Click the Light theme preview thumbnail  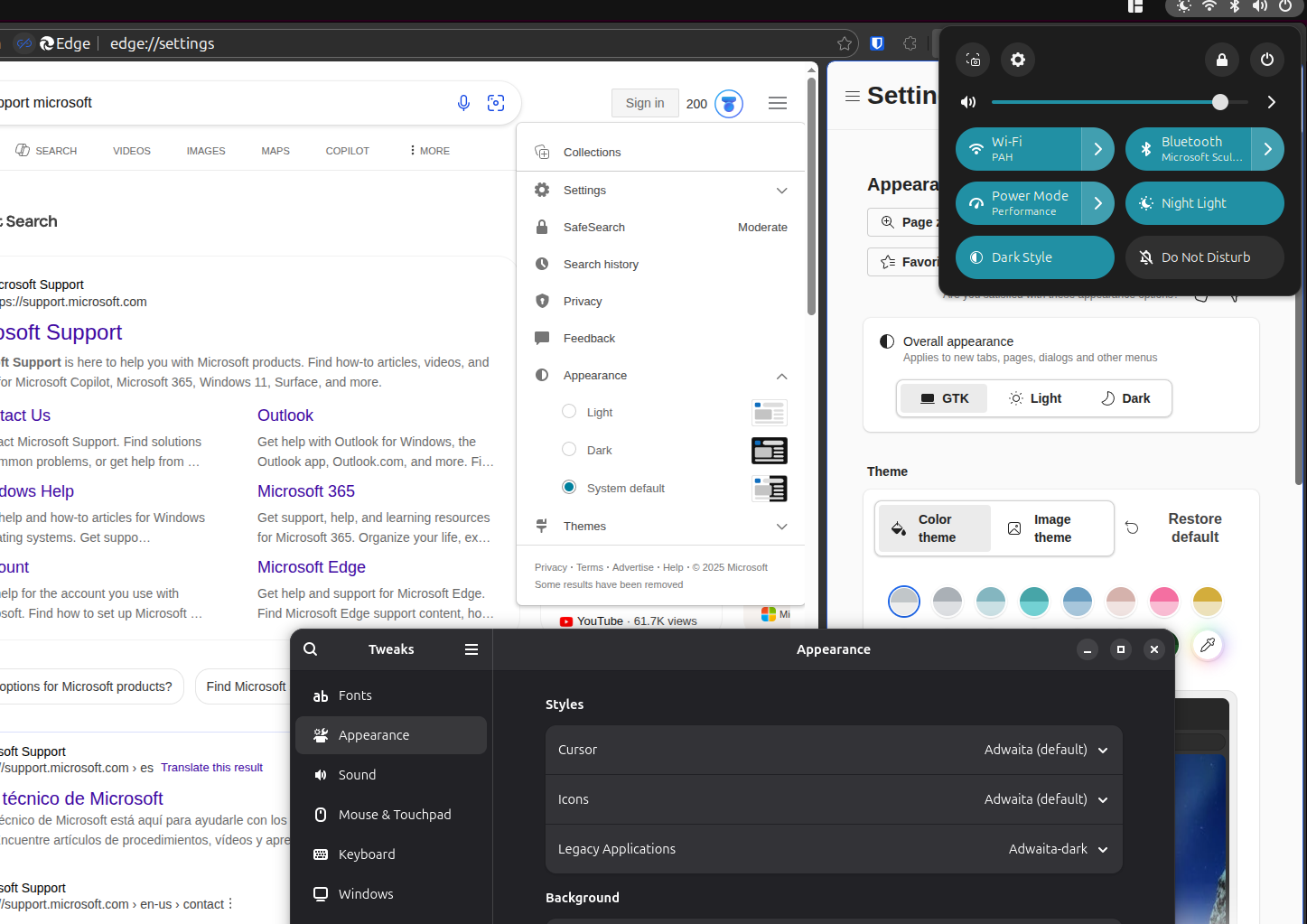[770, 413]
